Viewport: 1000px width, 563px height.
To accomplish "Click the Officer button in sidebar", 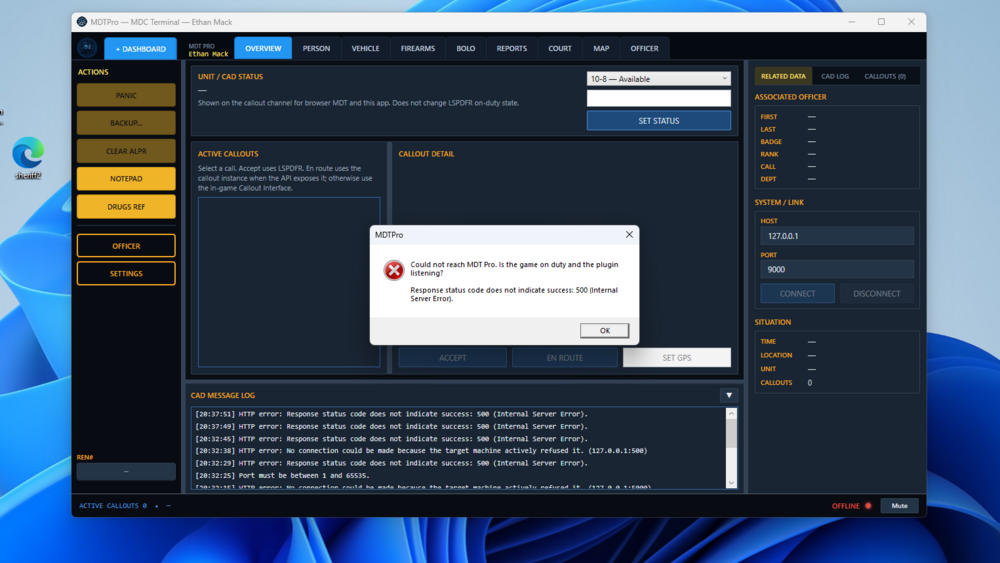I will pos(126,245).
